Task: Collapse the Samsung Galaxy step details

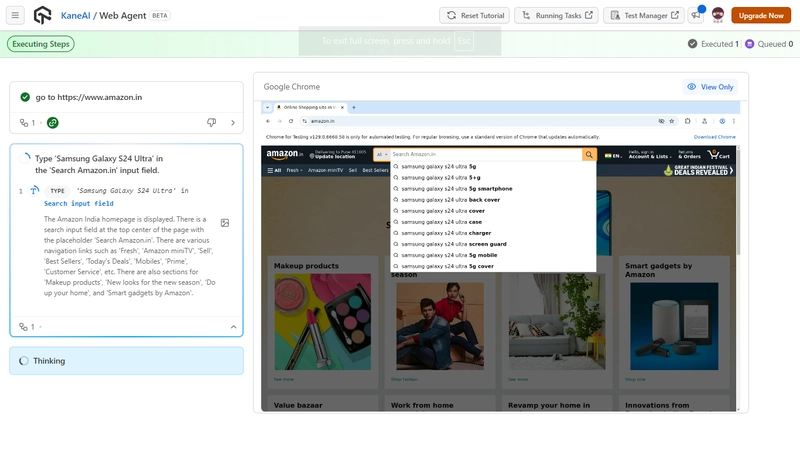Action: (x=233, y=327)
